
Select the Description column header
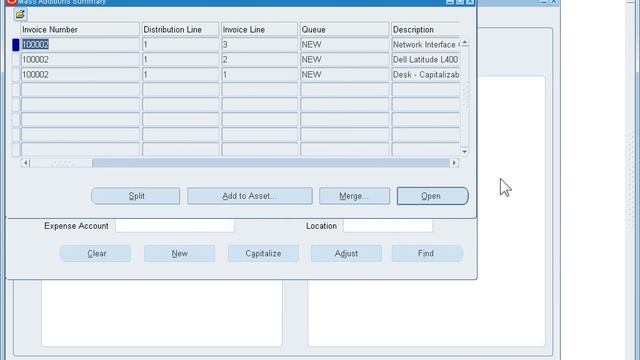click(x=426, y=29)
